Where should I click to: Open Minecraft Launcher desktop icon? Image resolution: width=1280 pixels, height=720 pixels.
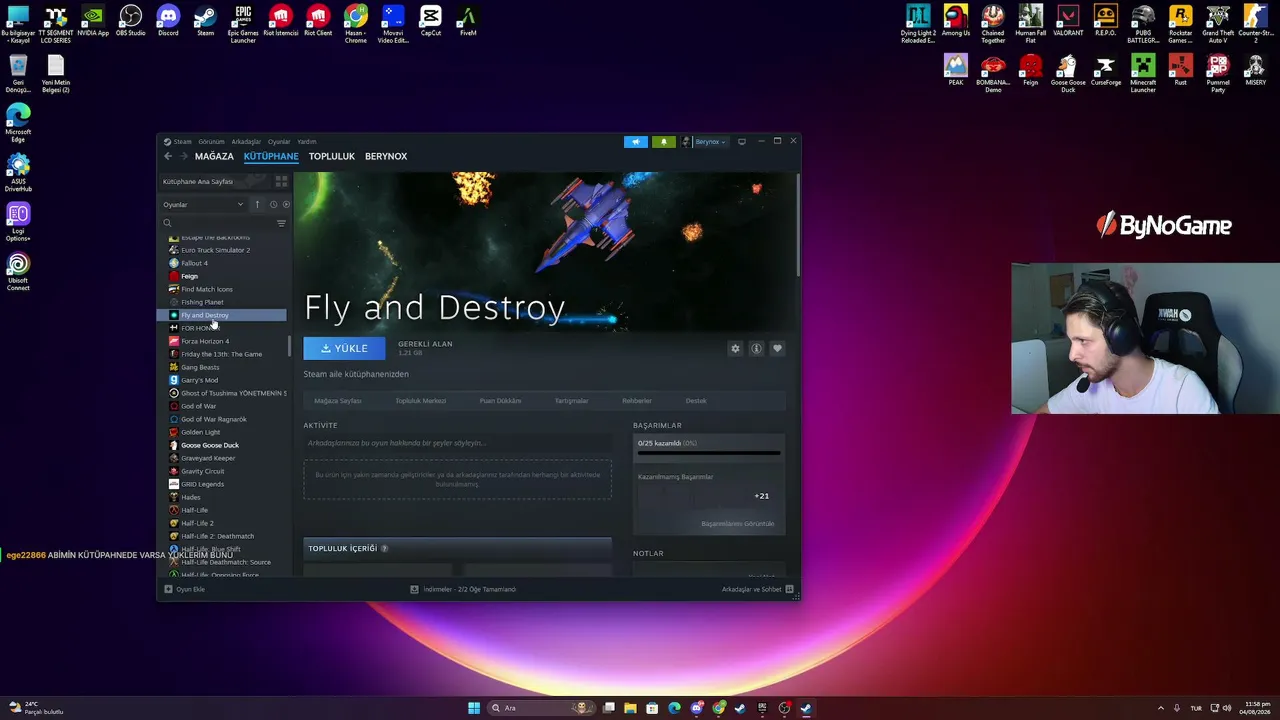click(1143, 74)
